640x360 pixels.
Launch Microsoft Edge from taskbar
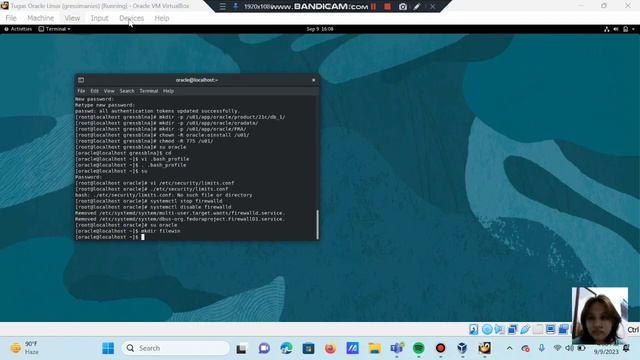[x=286, y=348]
